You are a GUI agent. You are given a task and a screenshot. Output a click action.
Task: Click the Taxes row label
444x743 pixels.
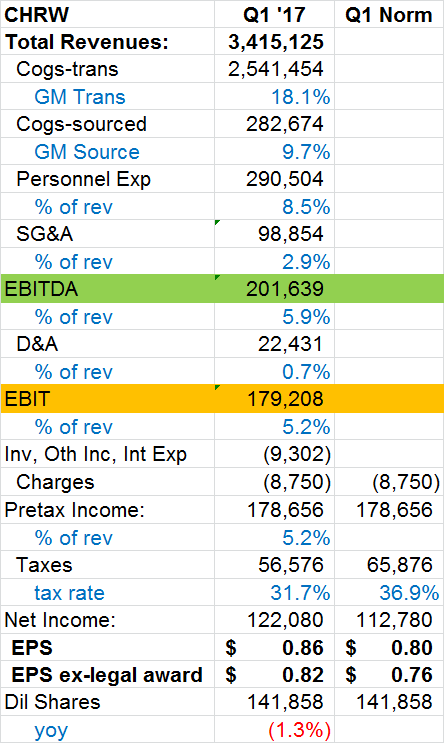[44, 565]
